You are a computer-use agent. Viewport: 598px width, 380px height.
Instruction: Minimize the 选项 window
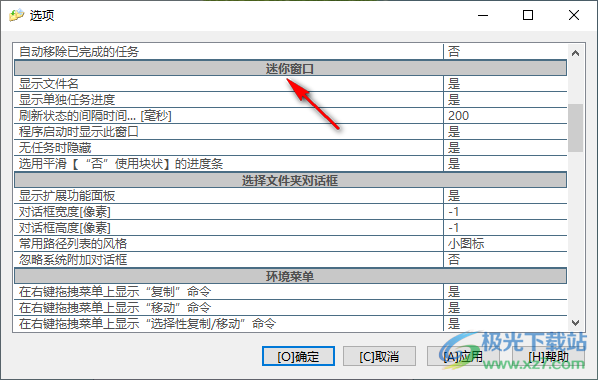pos(483,15)
